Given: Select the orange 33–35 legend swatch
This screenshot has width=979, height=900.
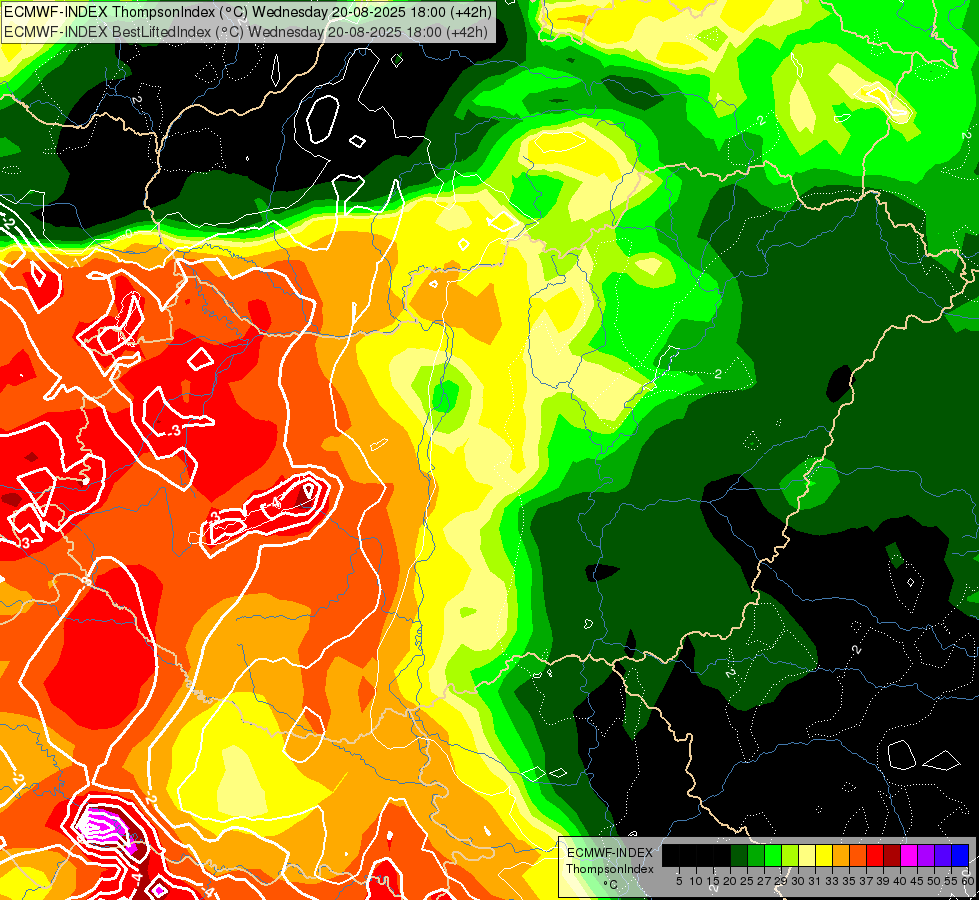Looking at the screenshot, I should pyautogui.click(x=841, y=855).
